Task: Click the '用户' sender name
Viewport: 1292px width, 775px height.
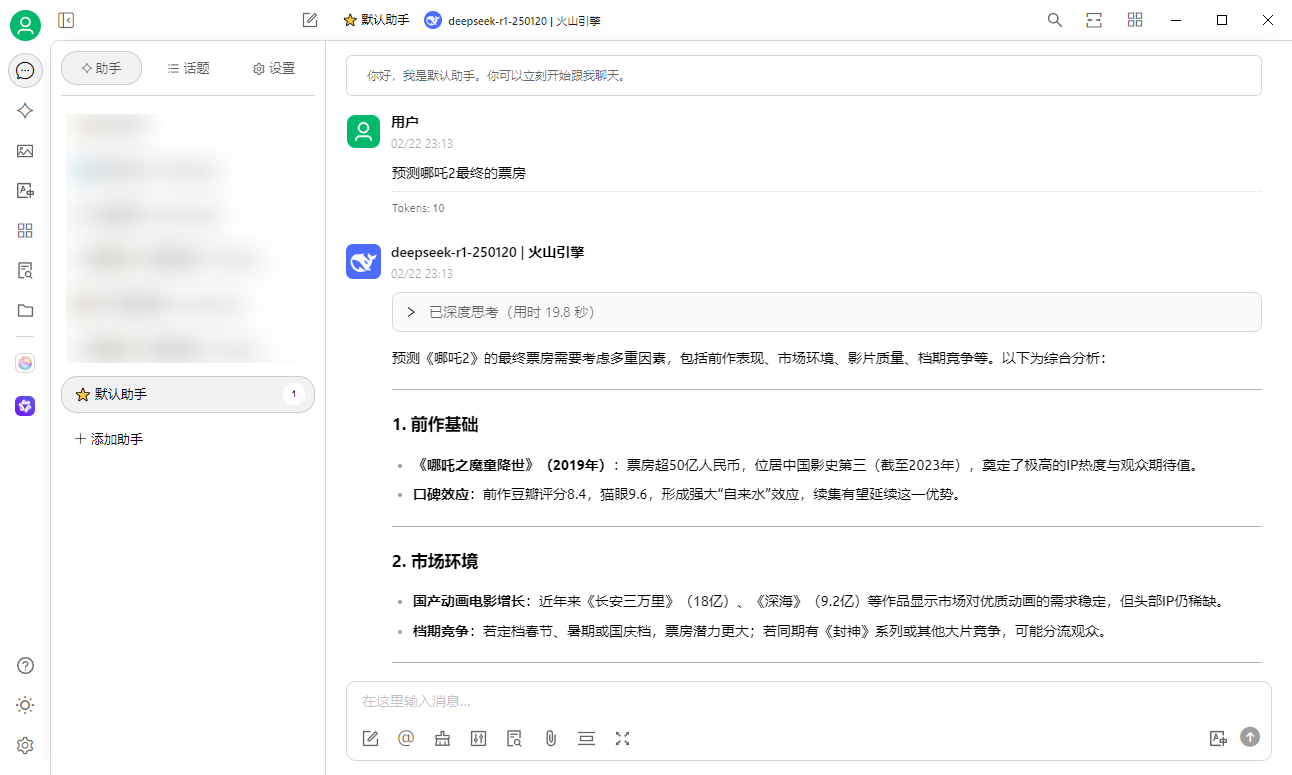Action: pos(405,122)
